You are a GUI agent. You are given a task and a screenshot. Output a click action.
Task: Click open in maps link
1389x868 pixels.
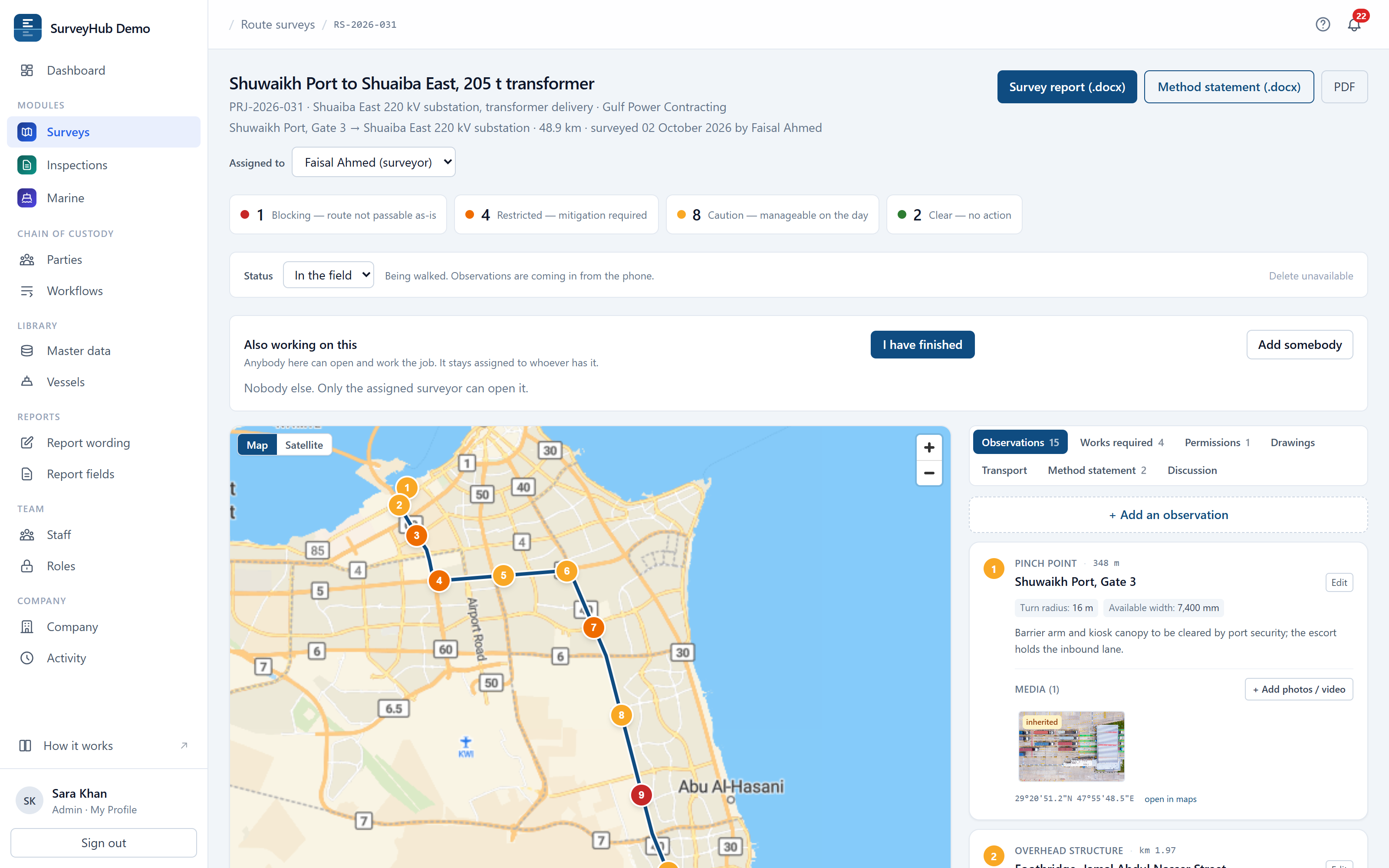(x=1170, y=799)
